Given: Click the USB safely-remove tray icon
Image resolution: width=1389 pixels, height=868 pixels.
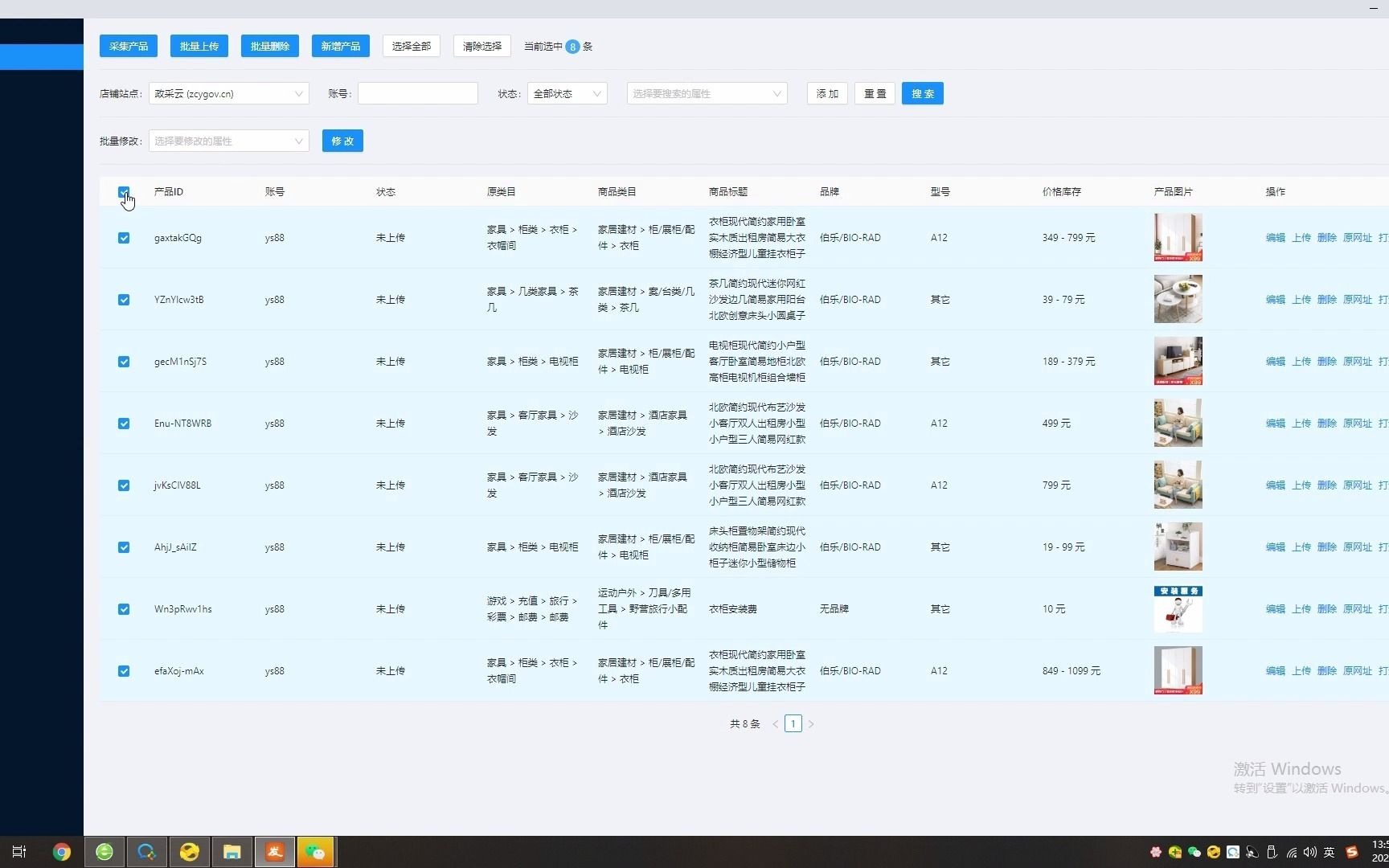Looking at the screenshot, I should pyautogui.click(x=1272, y=852).
